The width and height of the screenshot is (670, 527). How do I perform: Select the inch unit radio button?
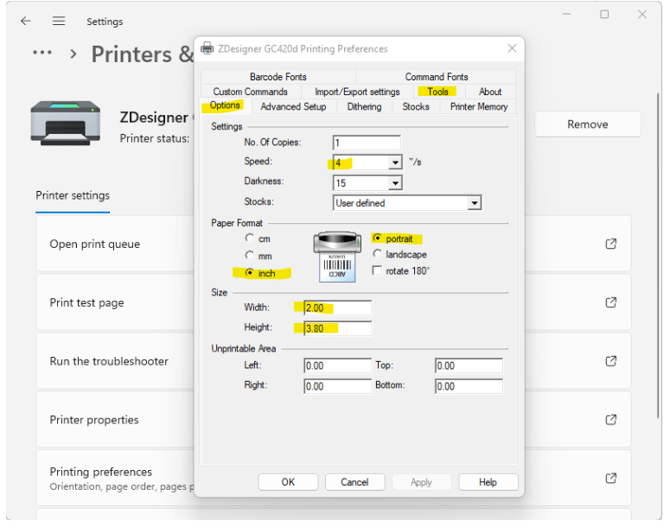coord(250,272)
